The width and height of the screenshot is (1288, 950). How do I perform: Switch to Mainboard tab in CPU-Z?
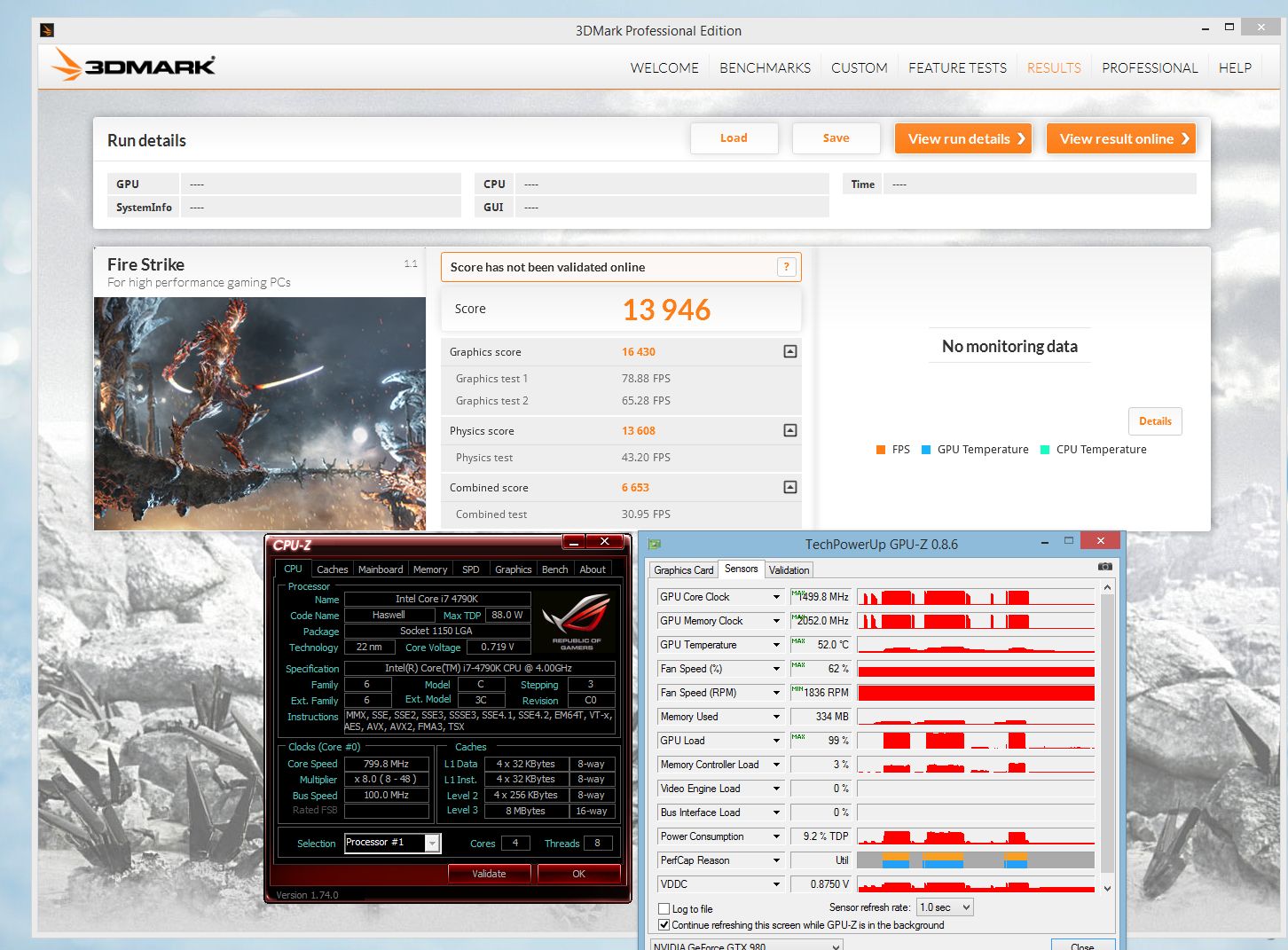[x=381, y=569]
